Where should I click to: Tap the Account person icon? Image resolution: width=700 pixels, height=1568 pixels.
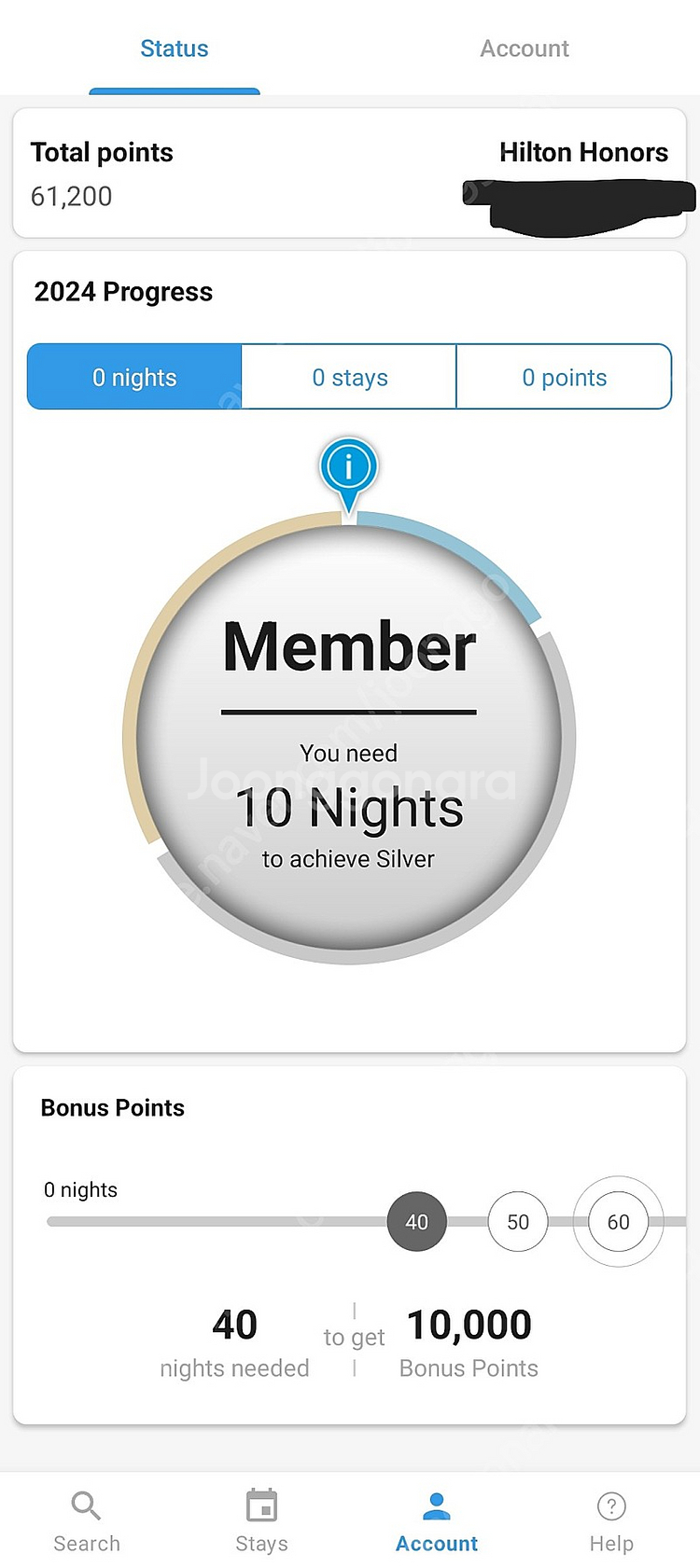point(436,1506)
